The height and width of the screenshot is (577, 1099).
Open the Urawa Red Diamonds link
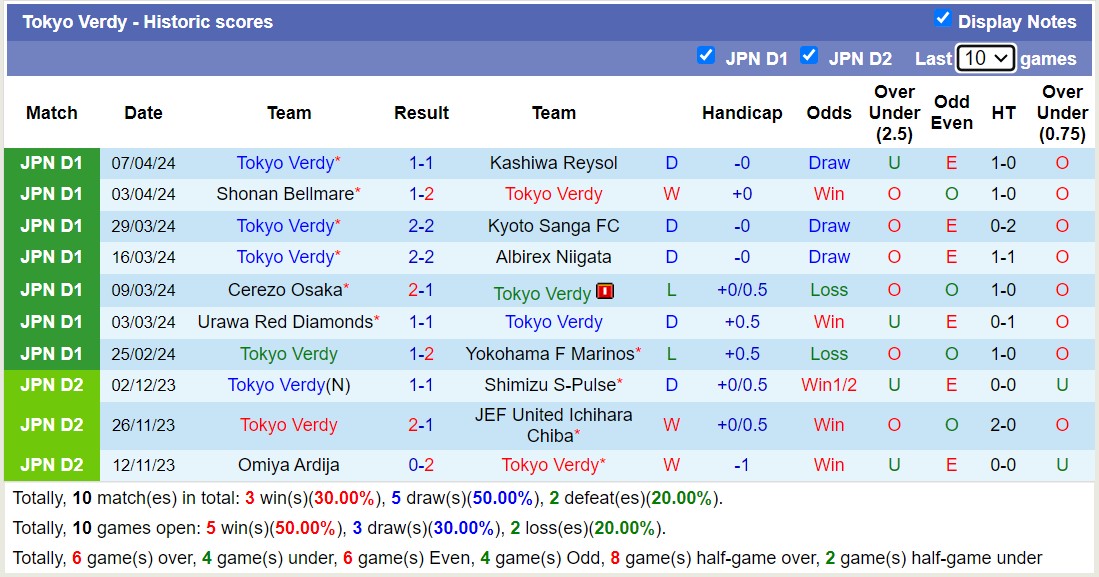285,322
